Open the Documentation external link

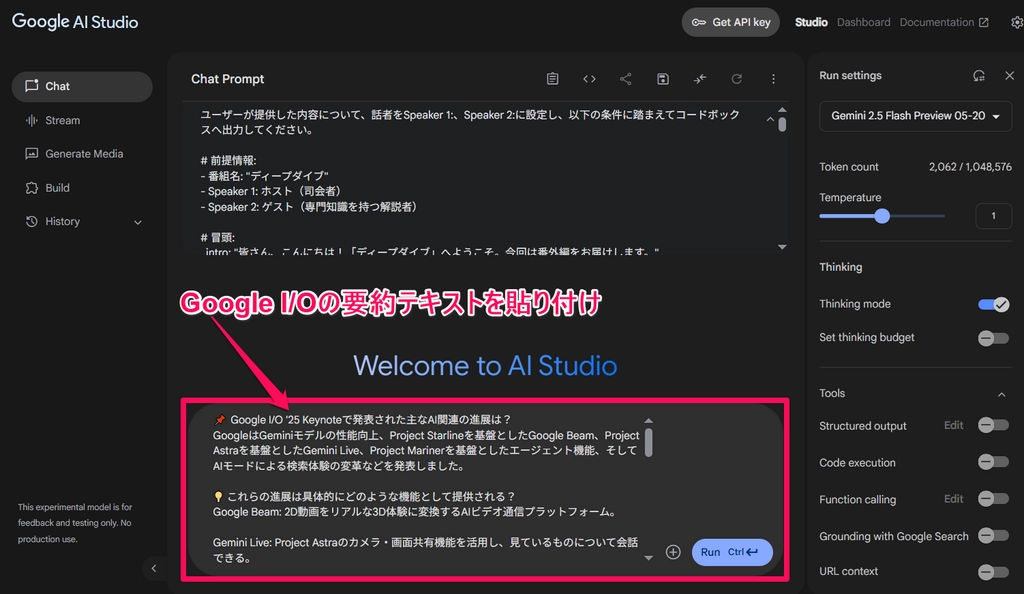[x=944, y=22]
